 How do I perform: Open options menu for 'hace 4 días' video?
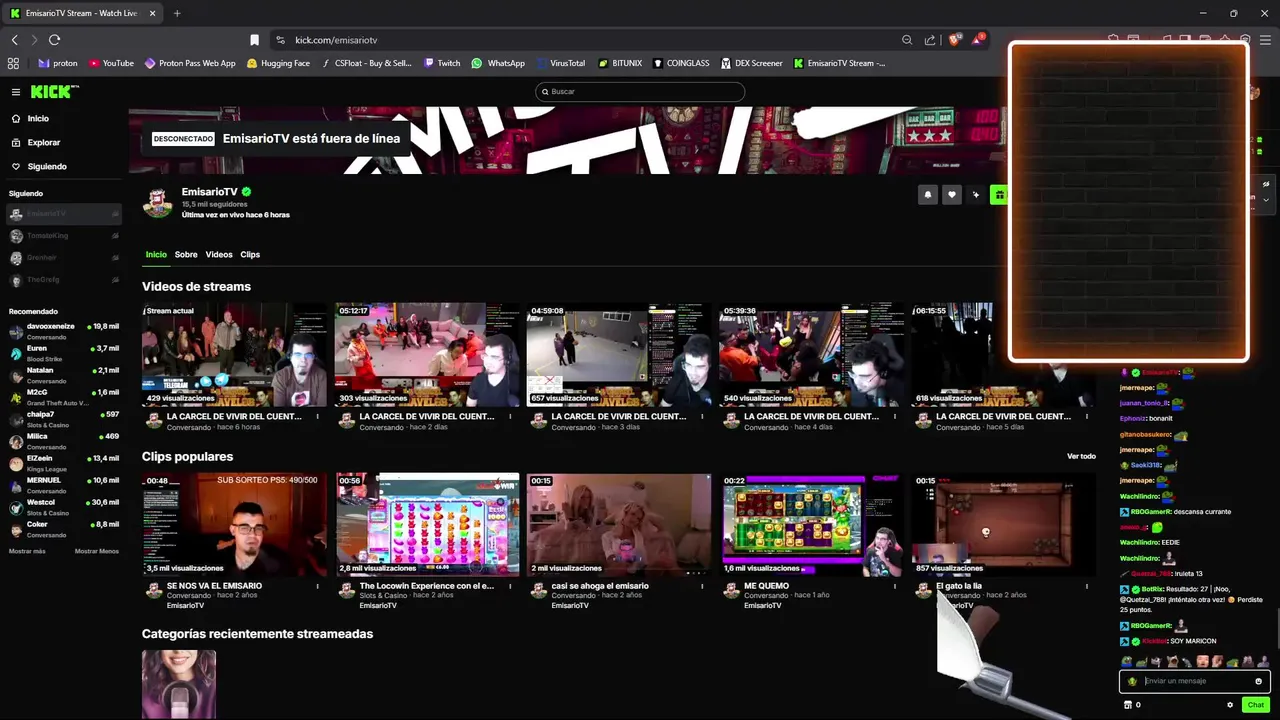click(x=895, y=416)
